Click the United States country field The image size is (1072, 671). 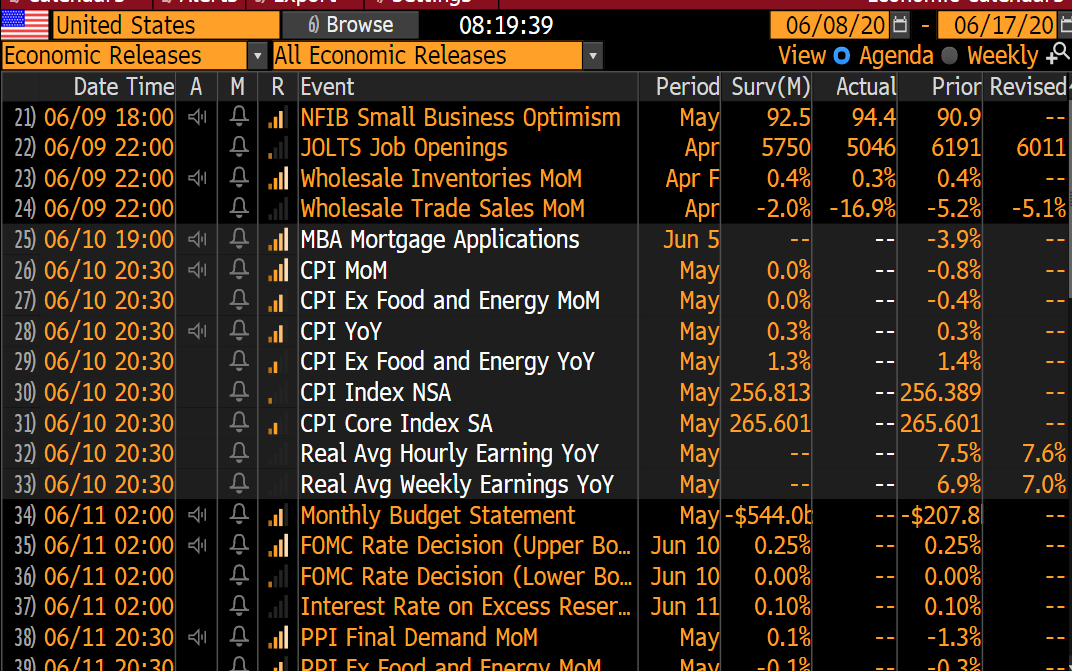tap(166, 25)
